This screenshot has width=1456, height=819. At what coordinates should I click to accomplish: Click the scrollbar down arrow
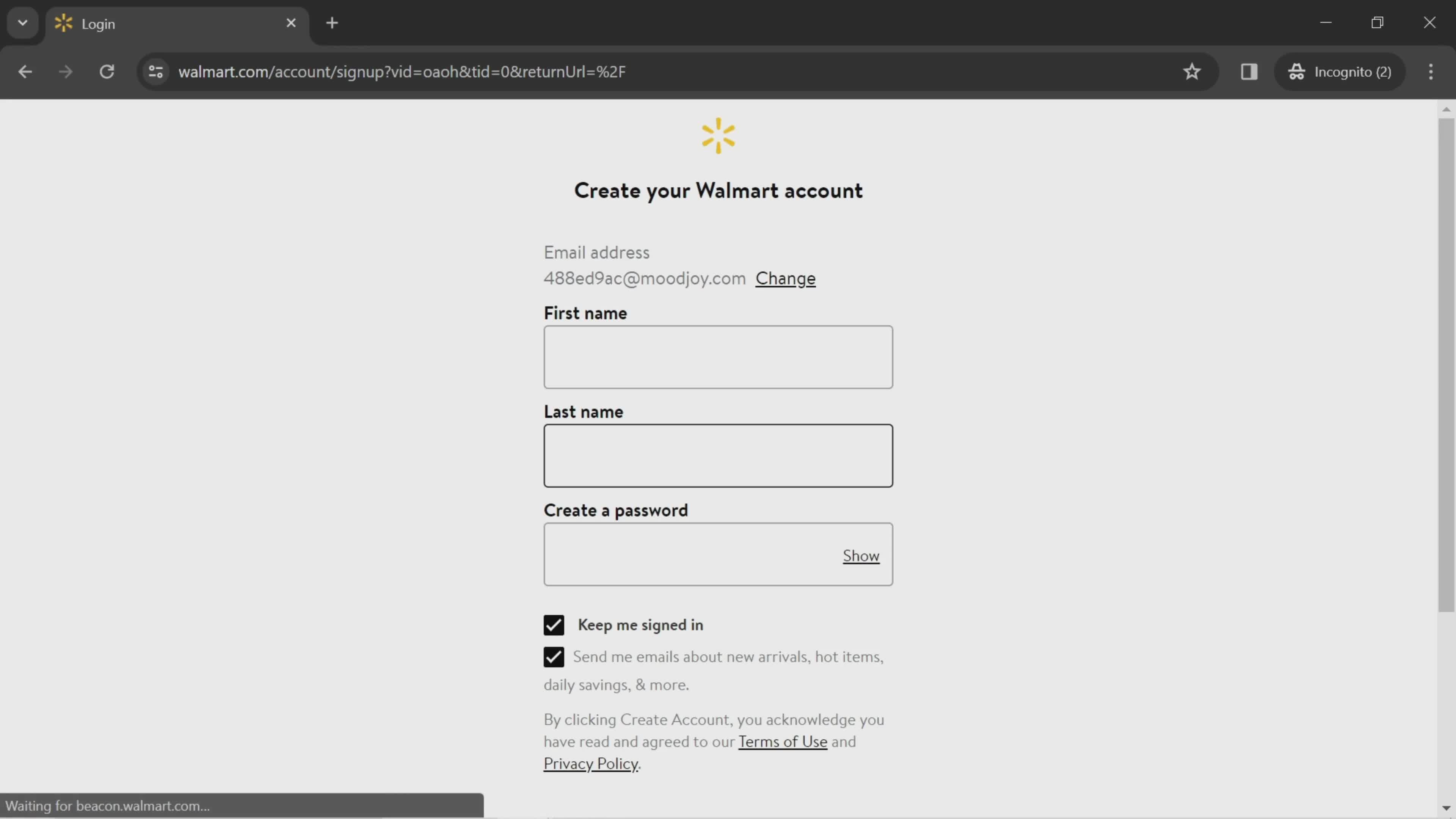coord(1446,808)
